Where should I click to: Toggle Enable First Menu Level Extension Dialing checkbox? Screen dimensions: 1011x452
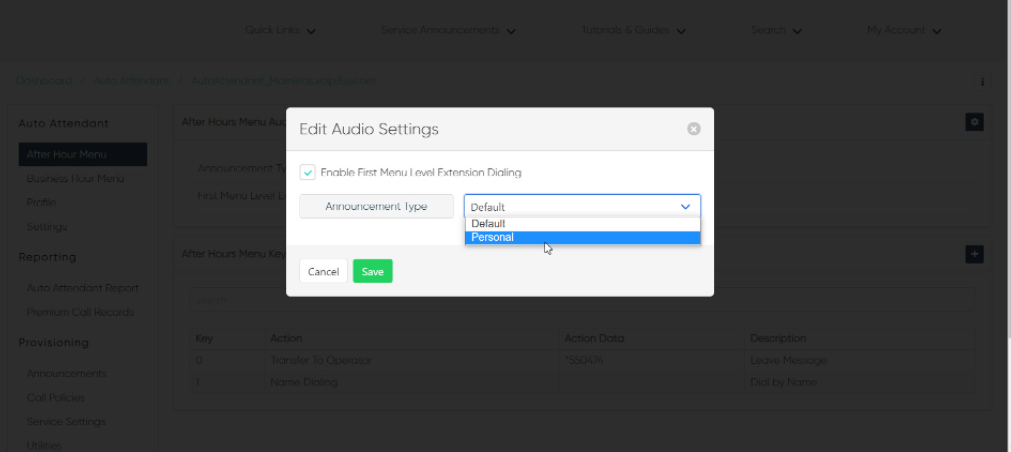[308, 173]
